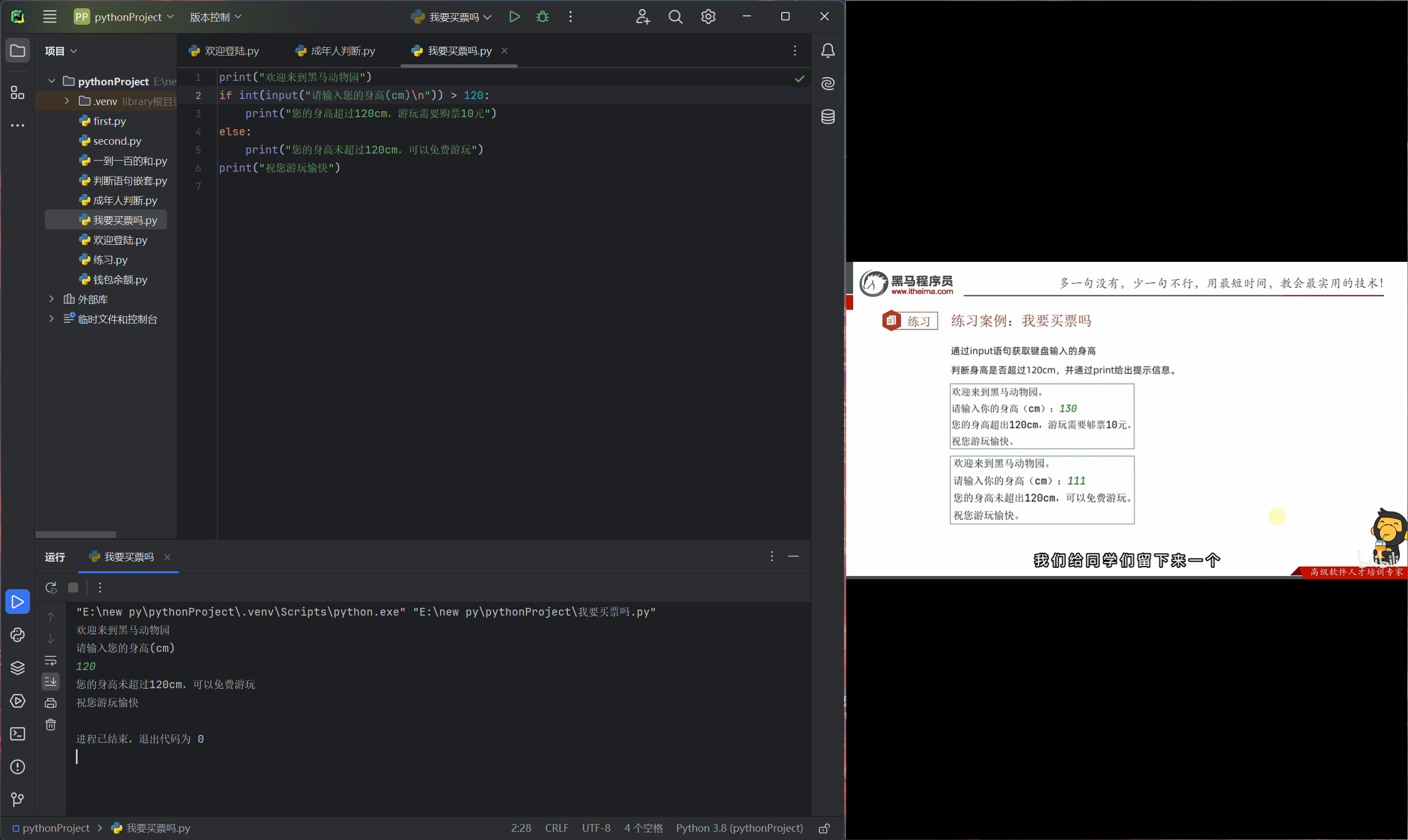Open the Terminal tool window
The image size is (1408, 840).
click(18, 734)
